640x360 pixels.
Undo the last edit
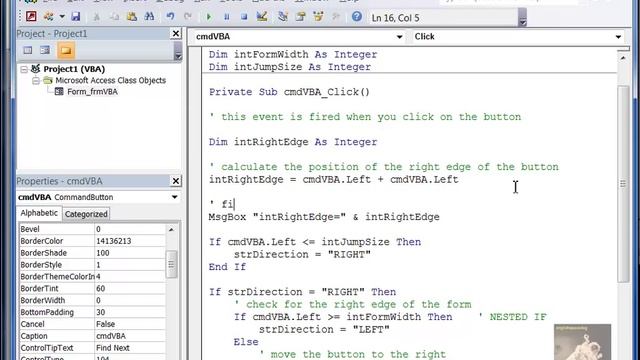pos(170,17)
